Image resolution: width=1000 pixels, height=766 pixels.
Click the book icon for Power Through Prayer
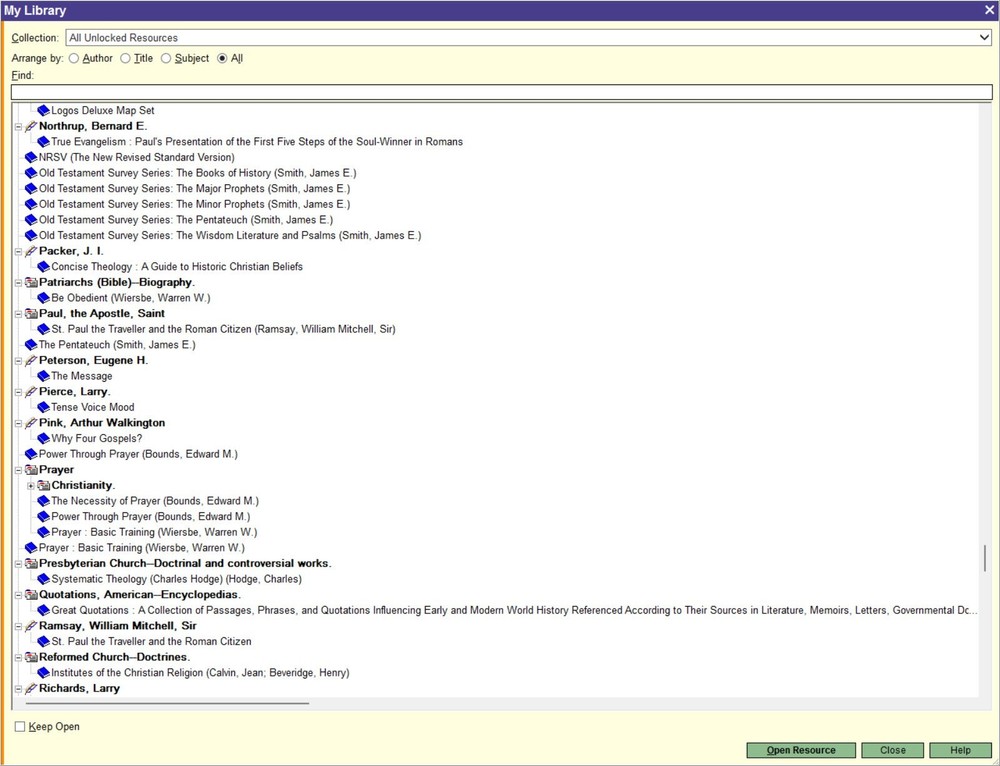(30, 454)
